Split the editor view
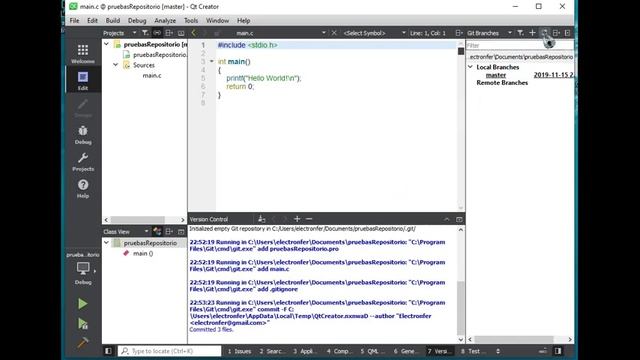640x360 pixels. coord(459,33)
